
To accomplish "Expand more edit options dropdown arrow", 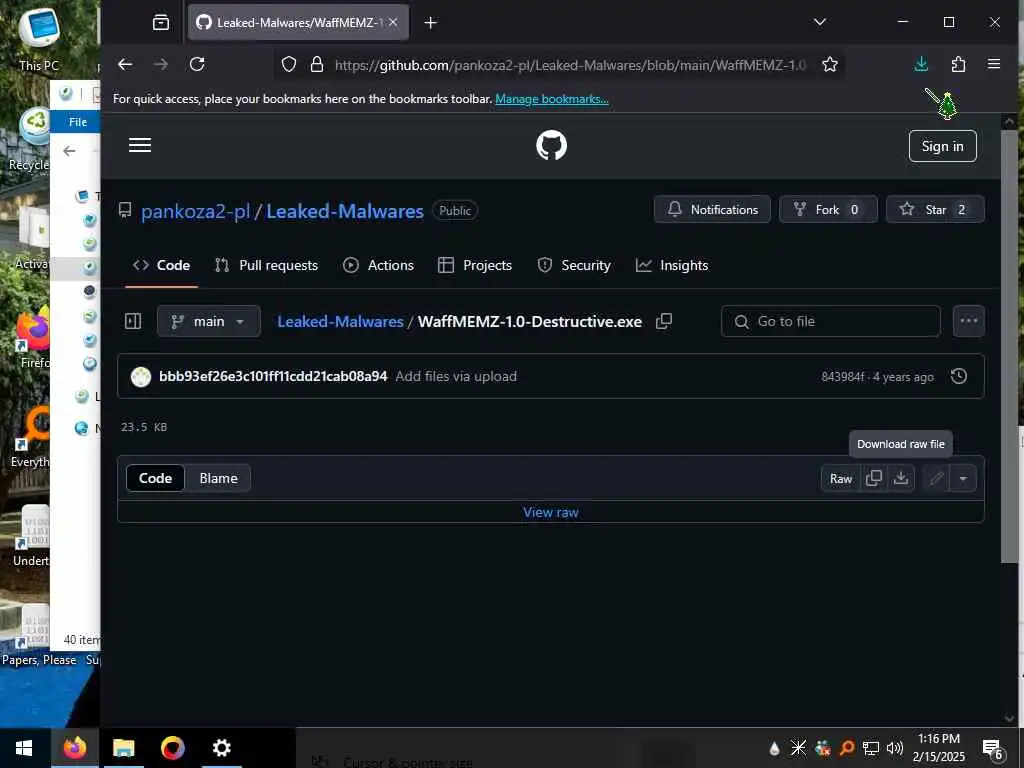I will pyautogui.click(x=963, y=479).
